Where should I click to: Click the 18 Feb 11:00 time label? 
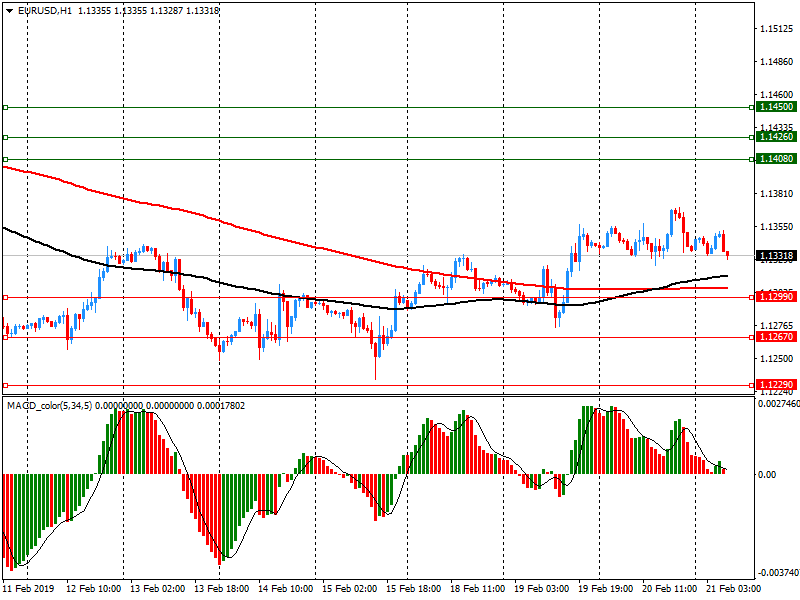tap(478, 588)
